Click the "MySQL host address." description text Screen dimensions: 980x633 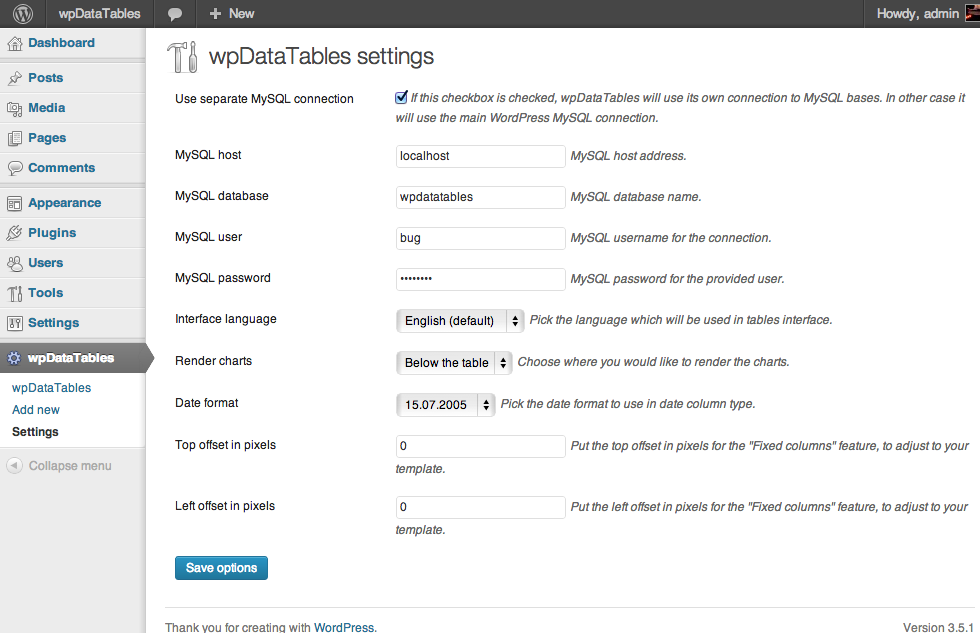628,156
